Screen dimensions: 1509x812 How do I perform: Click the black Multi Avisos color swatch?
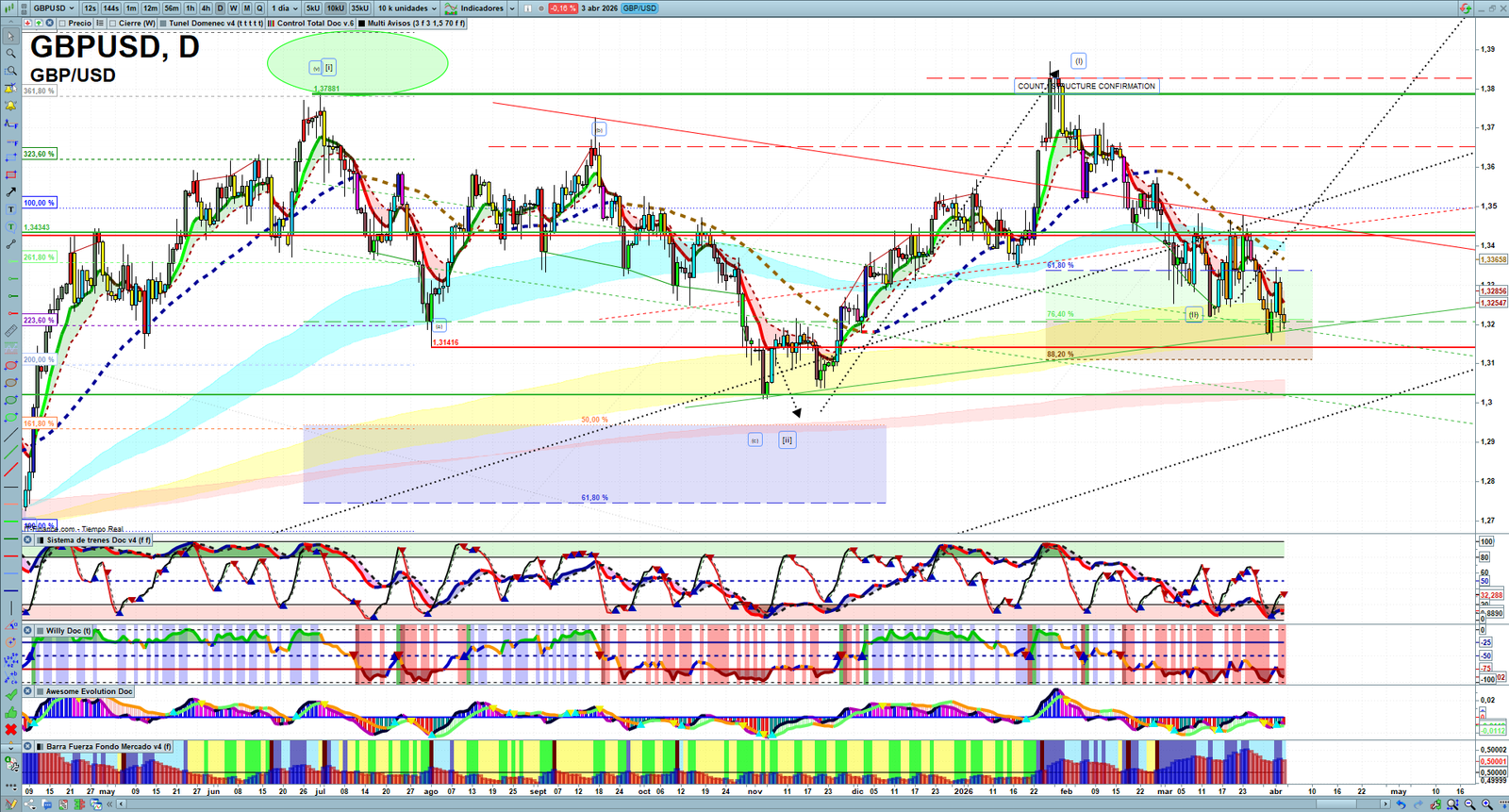coord(362,24)
